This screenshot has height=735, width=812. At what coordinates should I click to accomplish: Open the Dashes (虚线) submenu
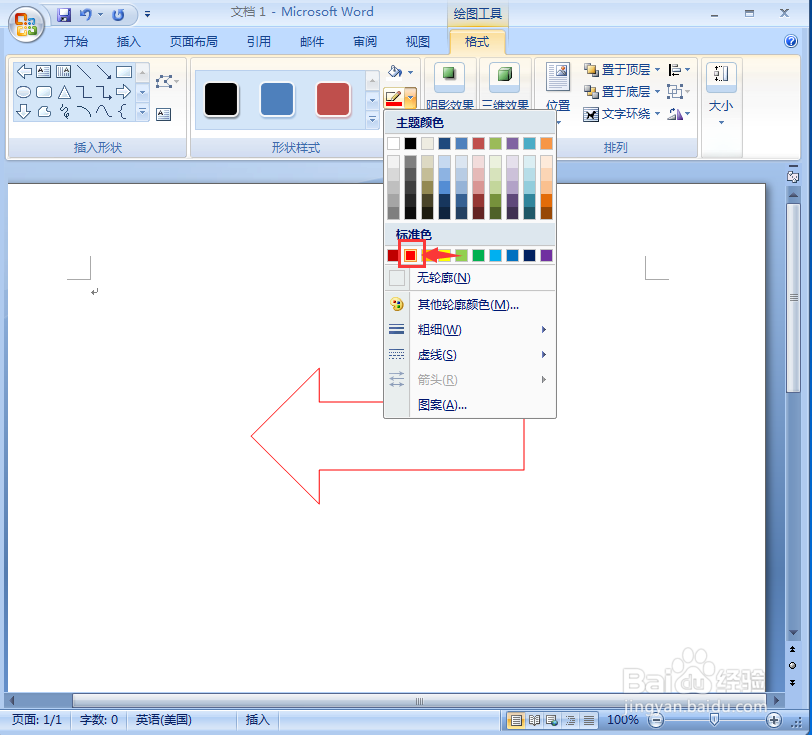pyautogui.click(x=470, y=355)
